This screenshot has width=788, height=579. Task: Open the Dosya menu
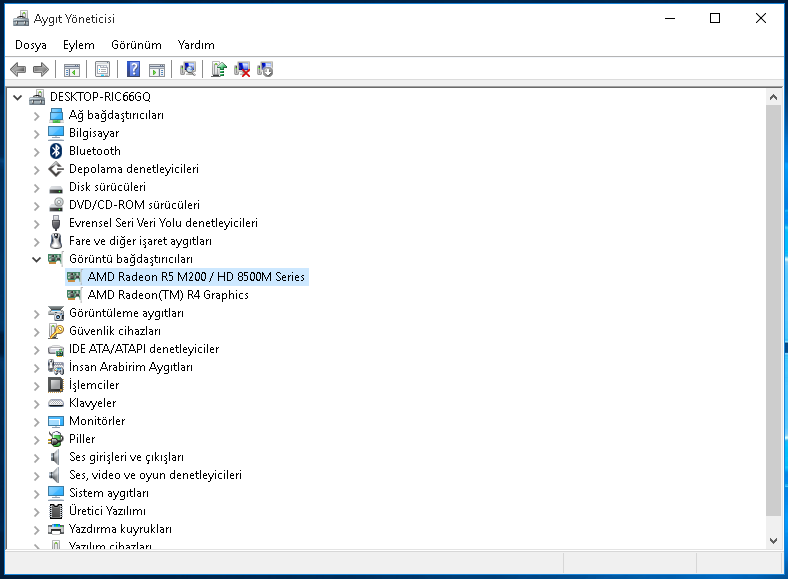click(x=31, y=45)
